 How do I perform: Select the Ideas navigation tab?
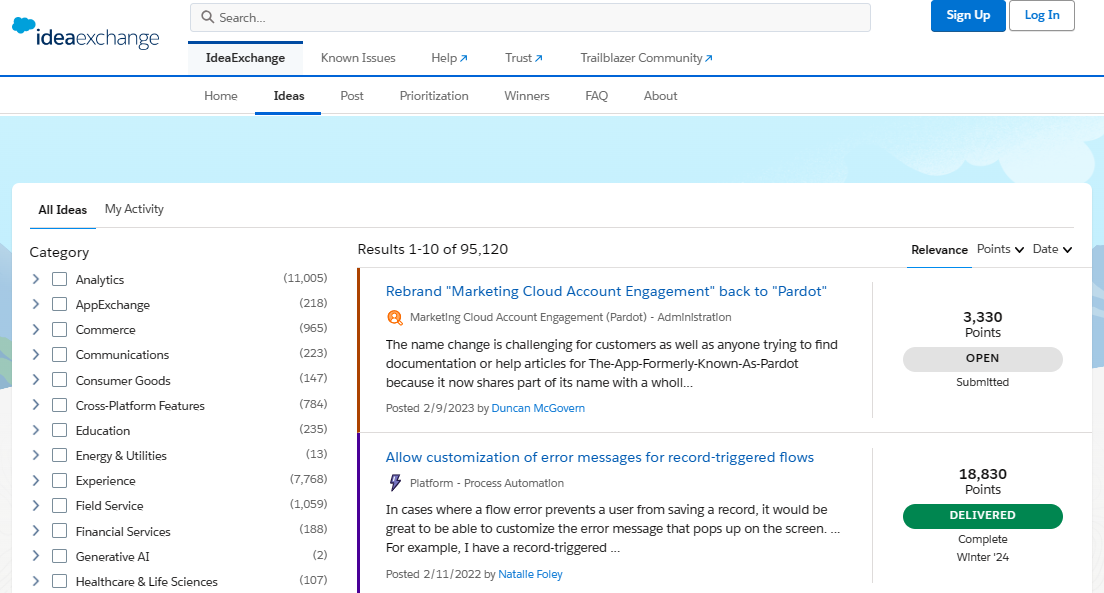[289, 96]
